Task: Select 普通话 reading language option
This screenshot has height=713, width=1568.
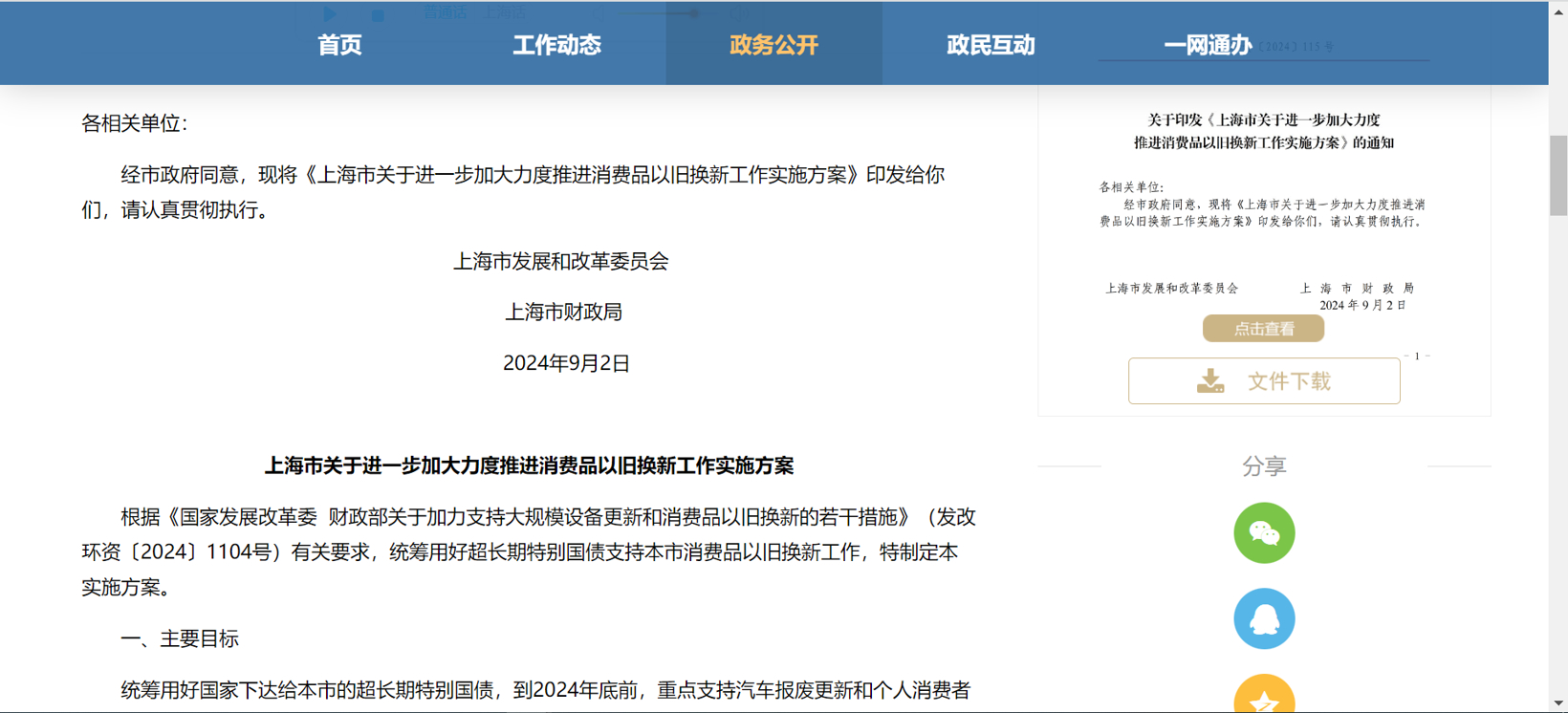Action: [446, 12]
